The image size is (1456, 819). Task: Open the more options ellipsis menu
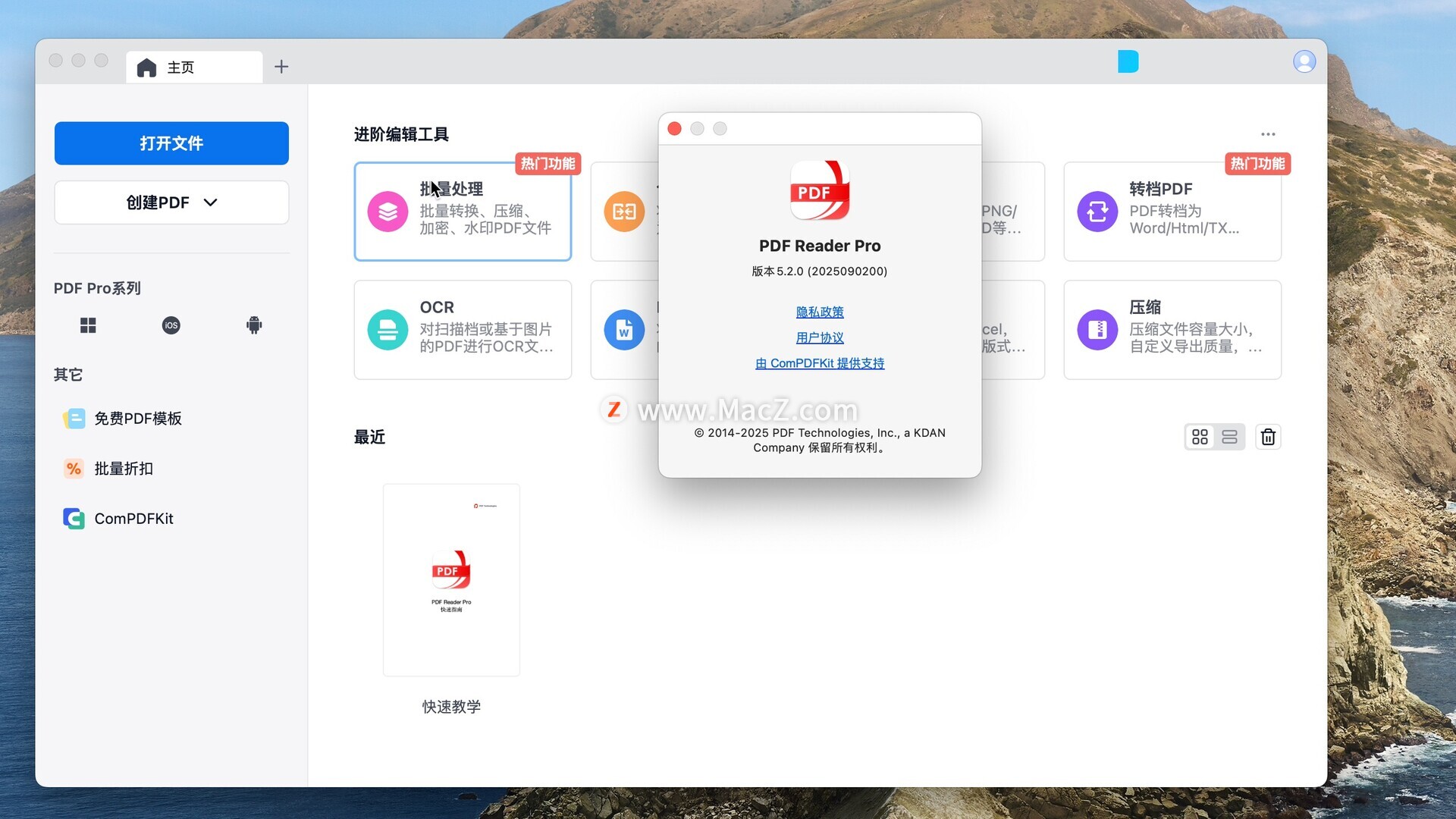pyautogui.click(x=1268, y=134)
